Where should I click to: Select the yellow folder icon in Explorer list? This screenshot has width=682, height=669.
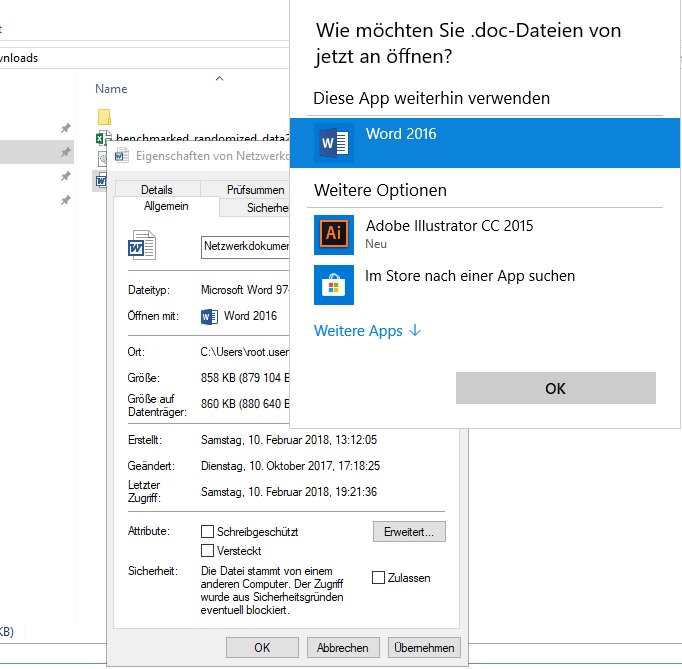(x=104, y=117)
